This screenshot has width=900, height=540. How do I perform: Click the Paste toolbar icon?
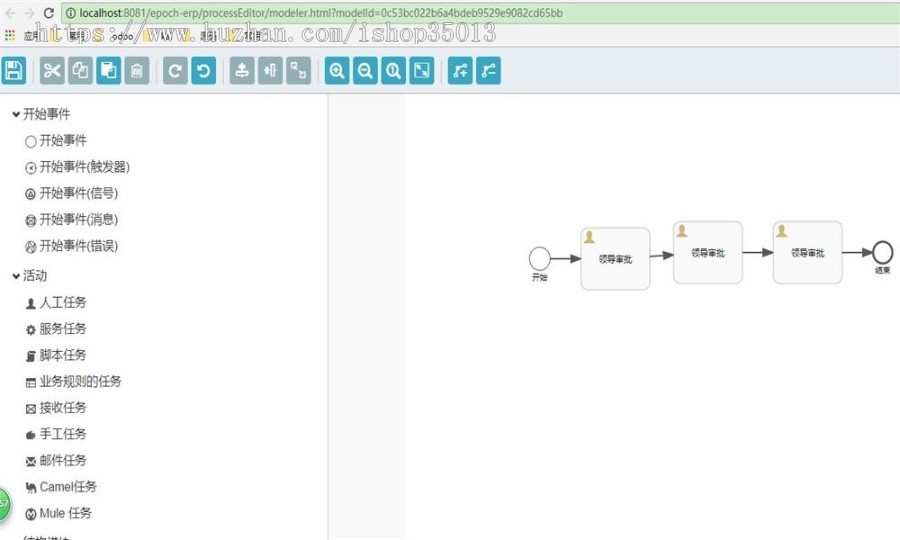[108, 71]
